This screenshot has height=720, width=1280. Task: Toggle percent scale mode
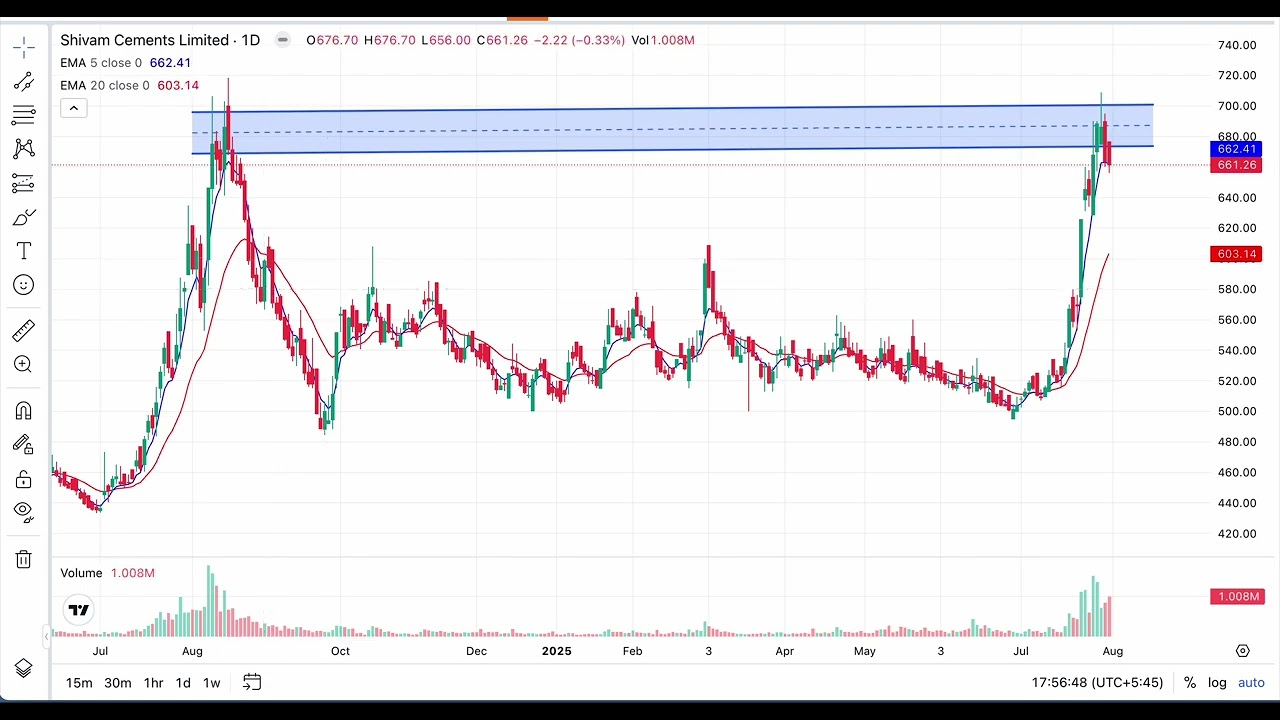point(1190,682)
